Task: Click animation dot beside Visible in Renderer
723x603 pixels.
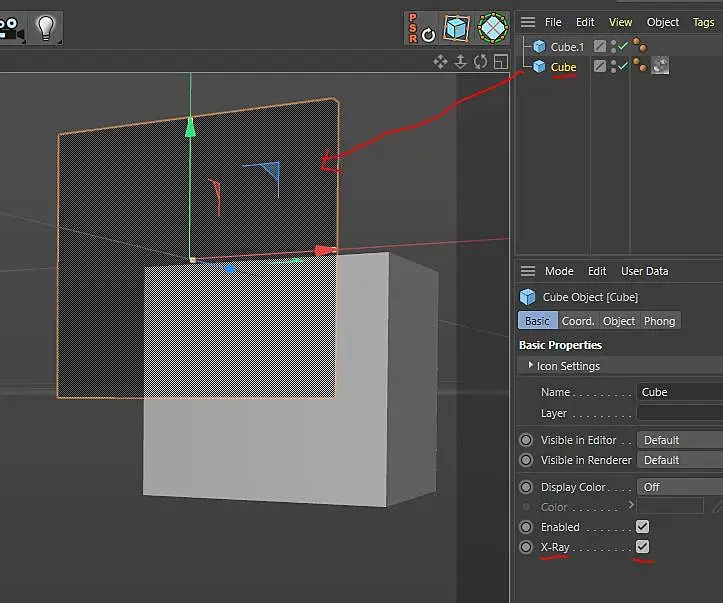Action: 526,460
